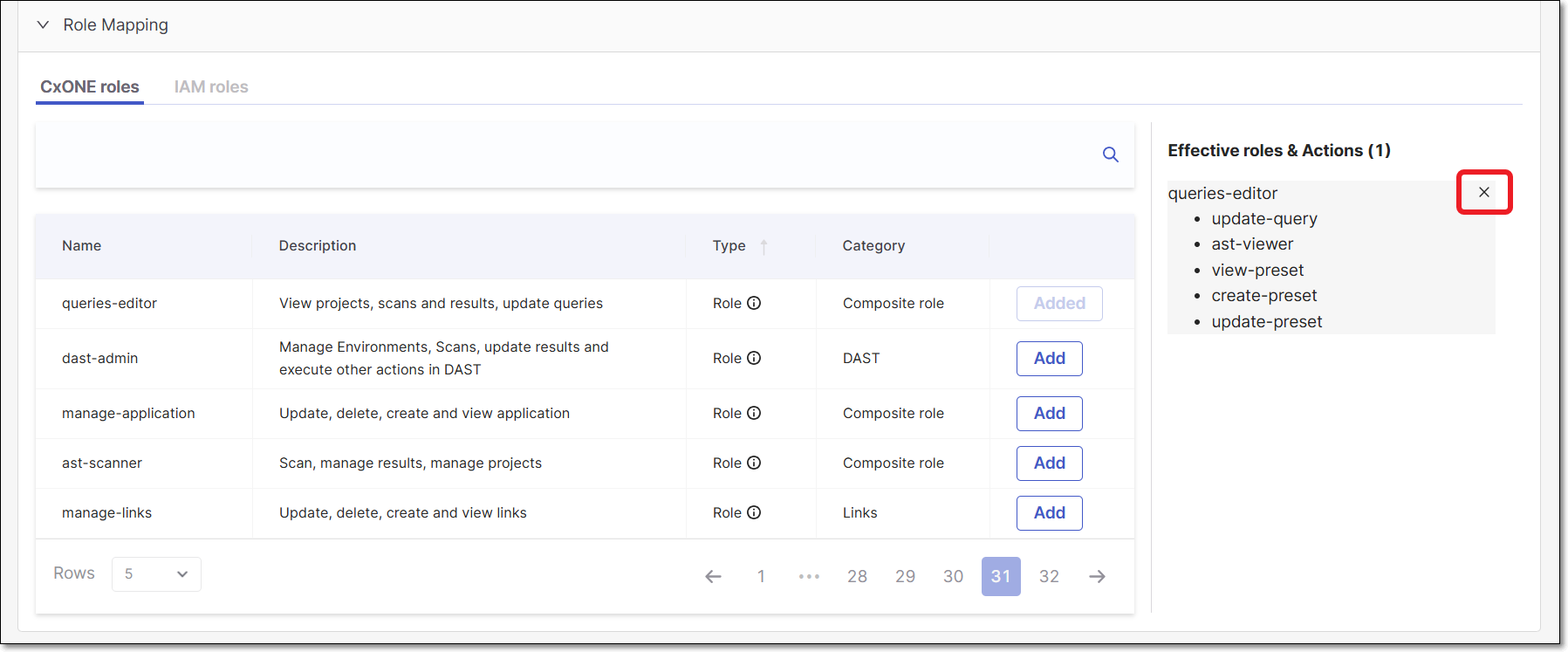The height and width of the screenshot is (652, 1568).
Task: Show info for dast-admin Role type
Action: (754, 358)
